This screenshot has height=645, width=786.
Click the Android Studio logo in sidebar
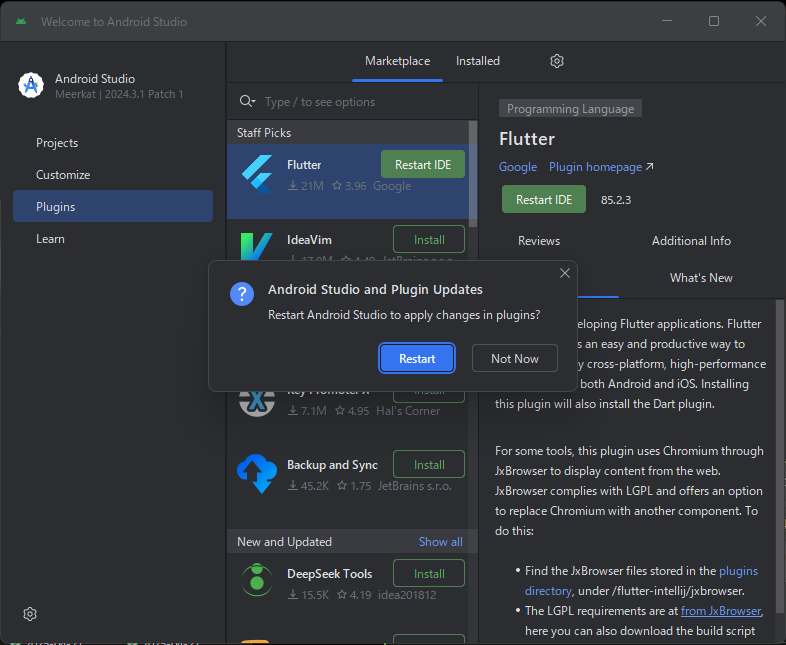(x=31, y=85)
